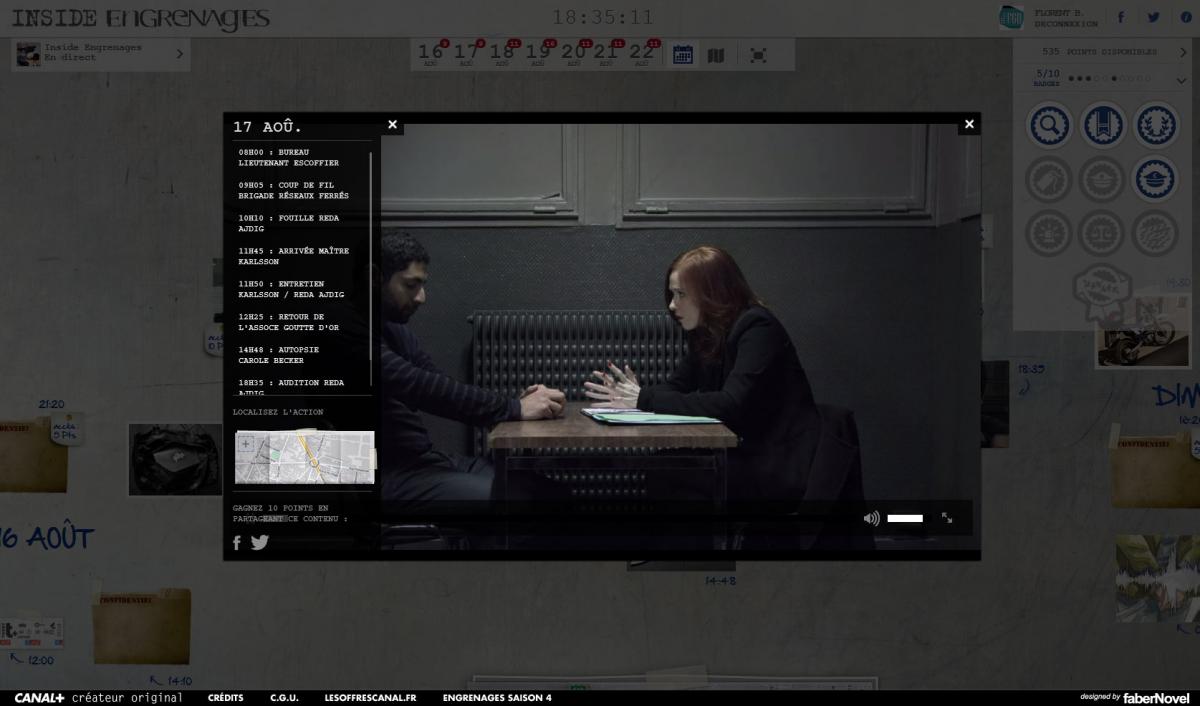Image resolution: width=1200 pixels, height=706 pixels.
Task: Share on Facebook from the top bar
Action: tap(1121, 17)
